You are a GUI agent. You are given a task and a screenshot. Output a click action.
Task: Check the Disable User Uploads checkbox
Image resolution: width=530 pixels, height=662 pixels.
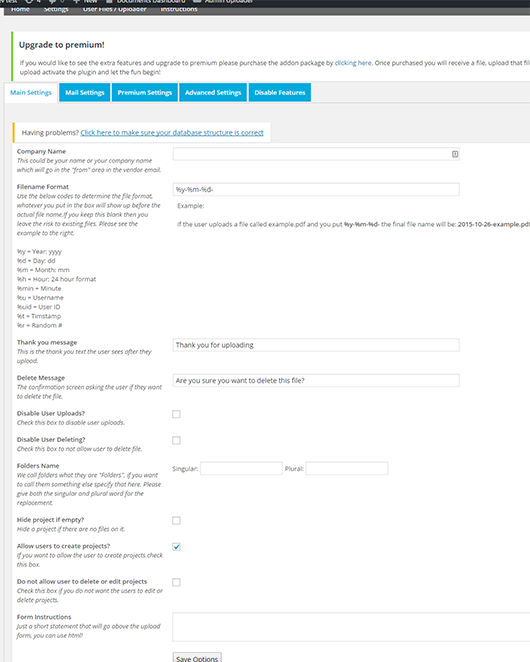[176, 414]
